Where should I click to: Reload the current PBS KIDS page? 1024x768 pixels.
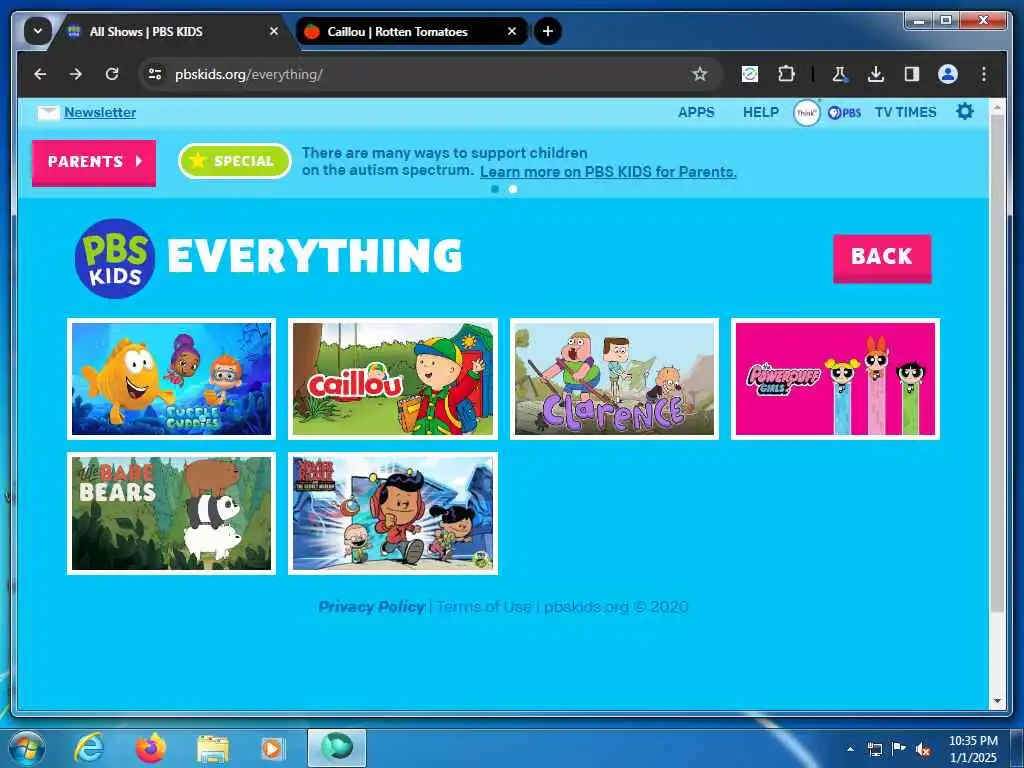point(112,74)
